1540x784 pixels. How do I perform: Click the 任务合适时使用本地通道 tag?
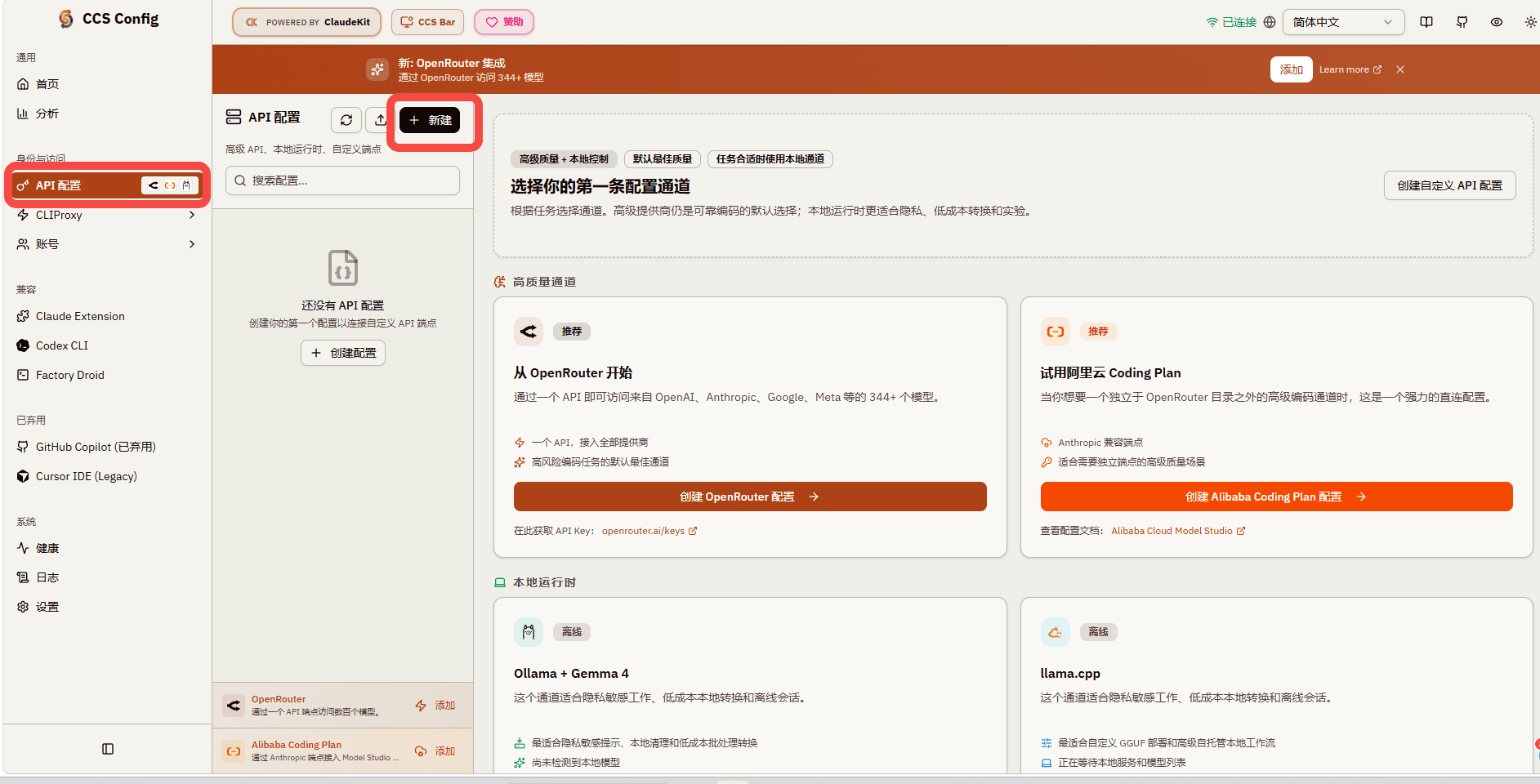(x=770, y=159)
